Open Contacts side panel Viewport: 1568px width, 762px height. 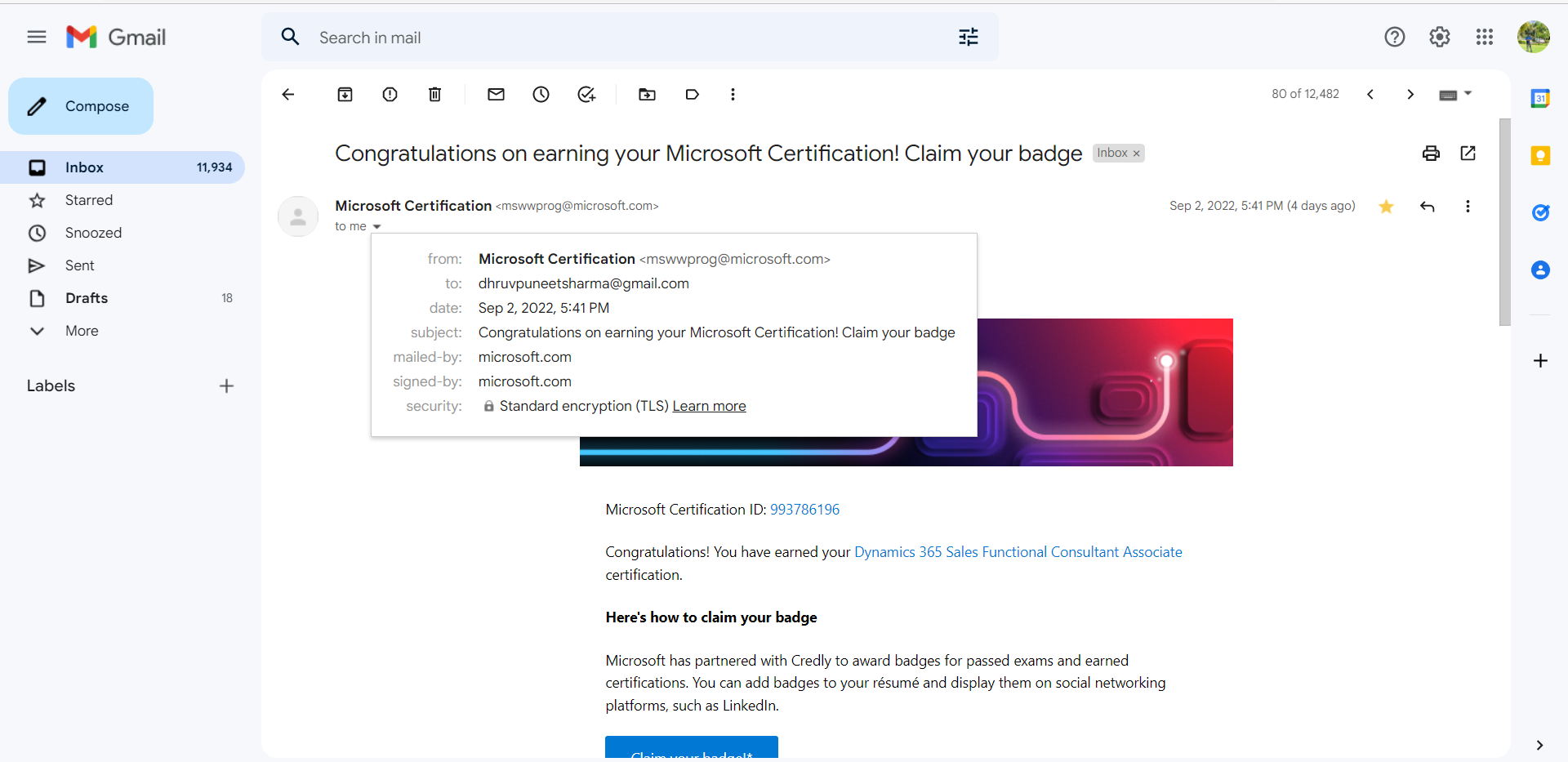pos(1541,270)
